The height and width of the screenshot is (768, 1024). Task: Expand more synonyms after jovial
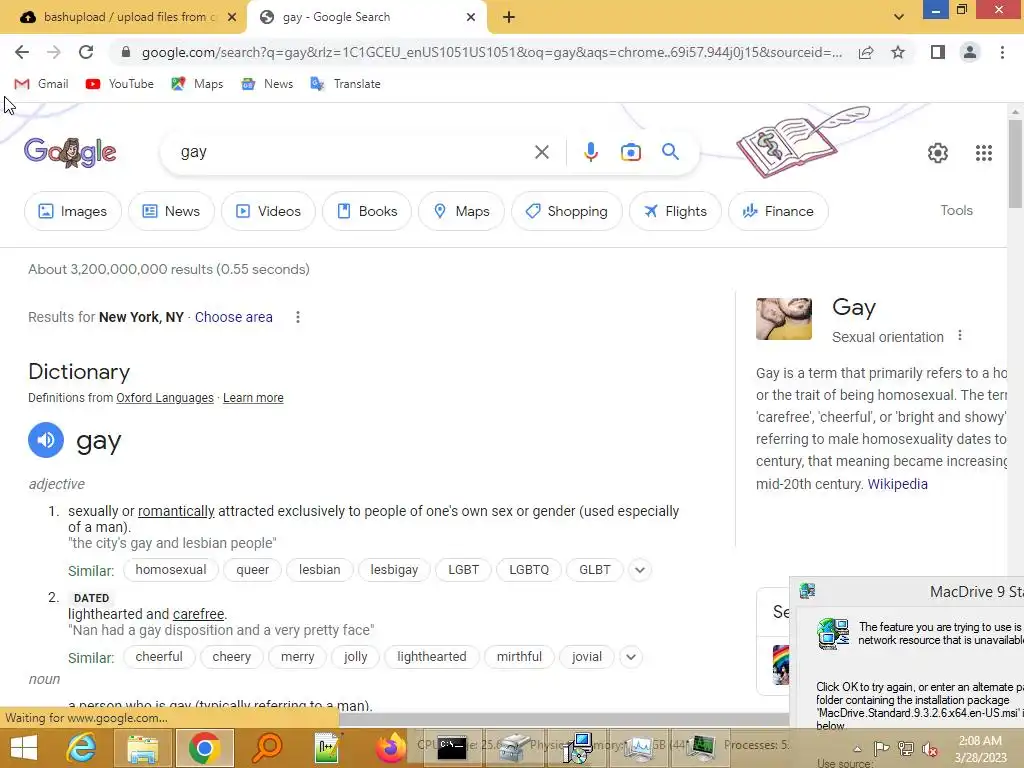pyautogui.click(x=631, y=657)
